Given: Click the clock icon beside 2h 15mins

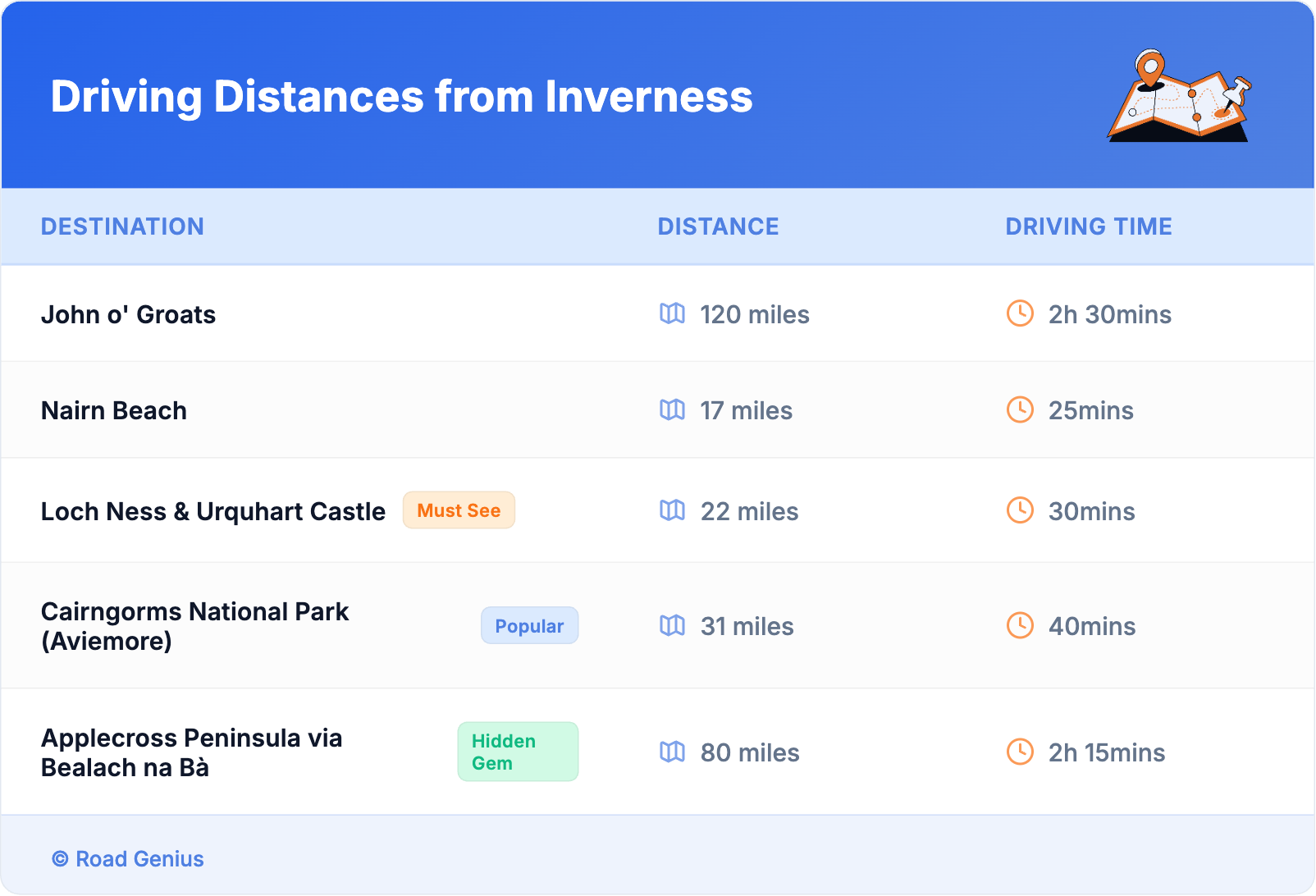Looking at the screenshot, I should [1020, 752].
